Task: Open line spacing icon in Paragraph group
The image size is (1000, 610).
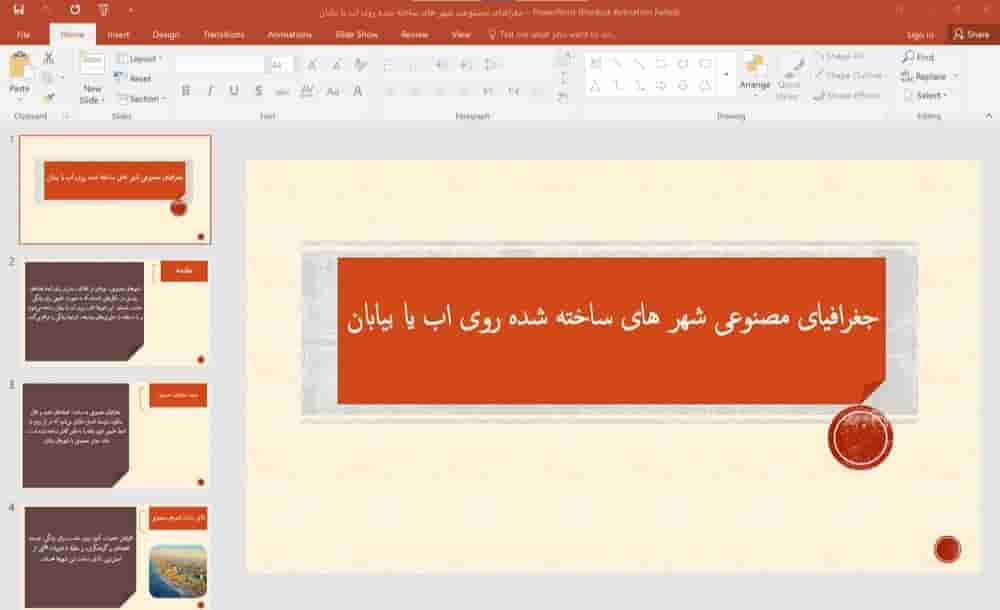Action: [x=490, y=65]
